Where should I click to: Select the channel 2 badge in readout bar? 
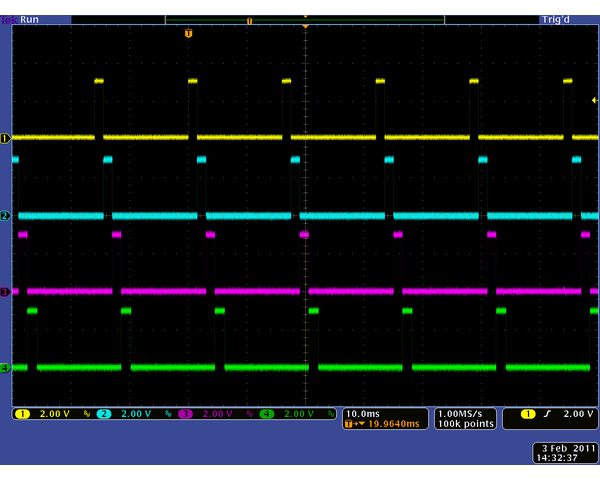coord(103,413)
